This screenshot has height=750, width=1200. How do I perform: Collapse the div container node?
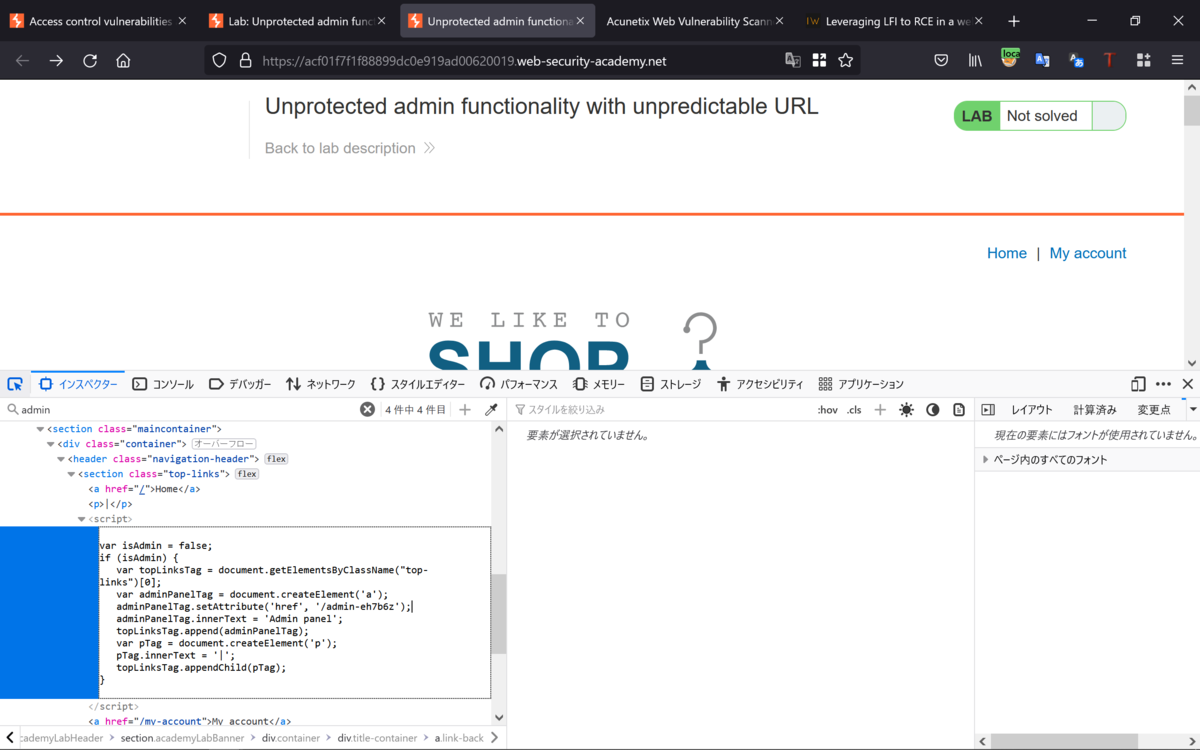point(51,444)
